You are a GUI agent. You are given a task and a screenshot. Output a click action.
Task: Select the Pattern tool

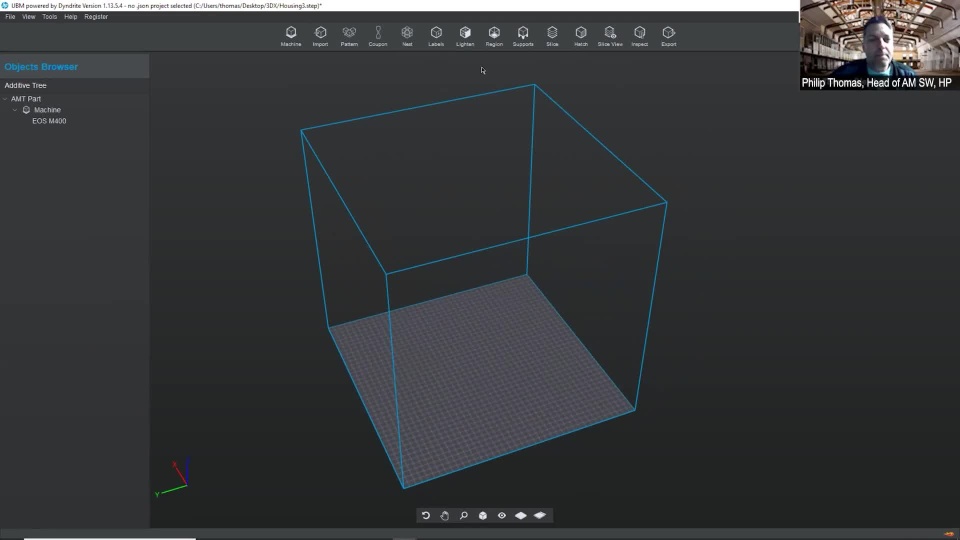point(349,36)
